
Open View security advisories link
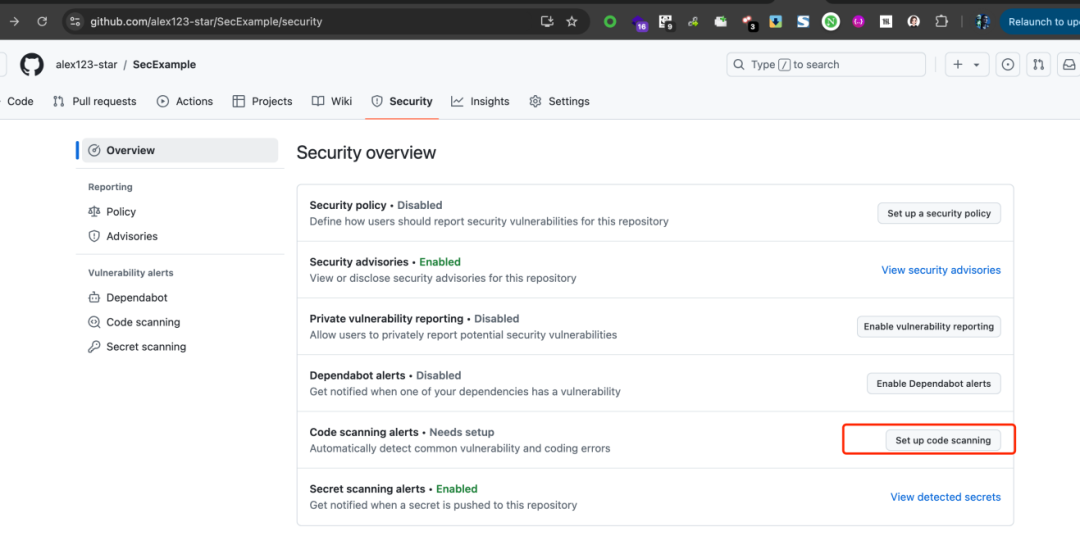(x=940, y=270)
